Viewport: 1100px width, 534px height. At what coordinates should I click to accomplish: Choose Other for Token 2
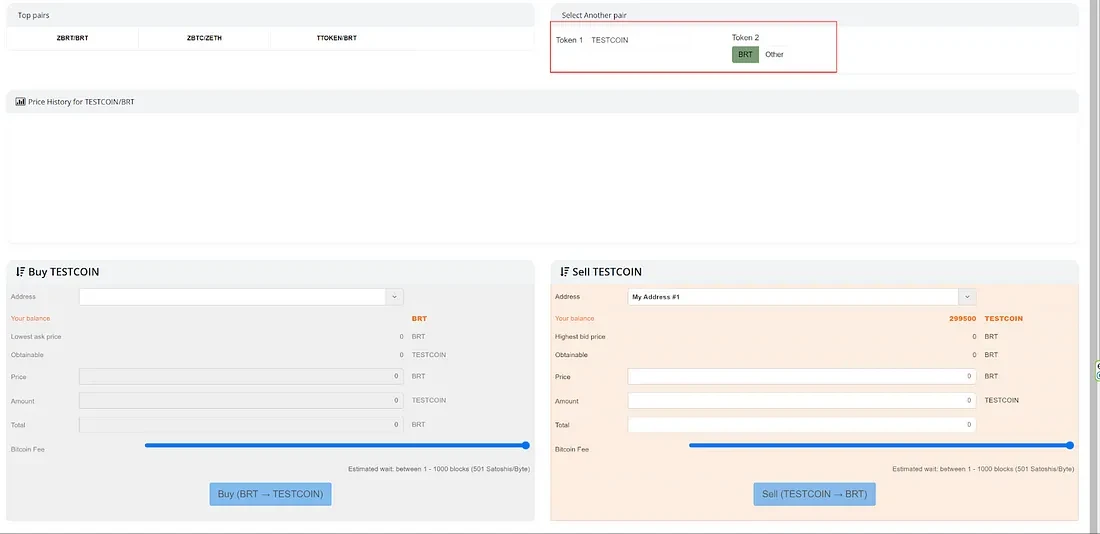click(x=774, y=55)
